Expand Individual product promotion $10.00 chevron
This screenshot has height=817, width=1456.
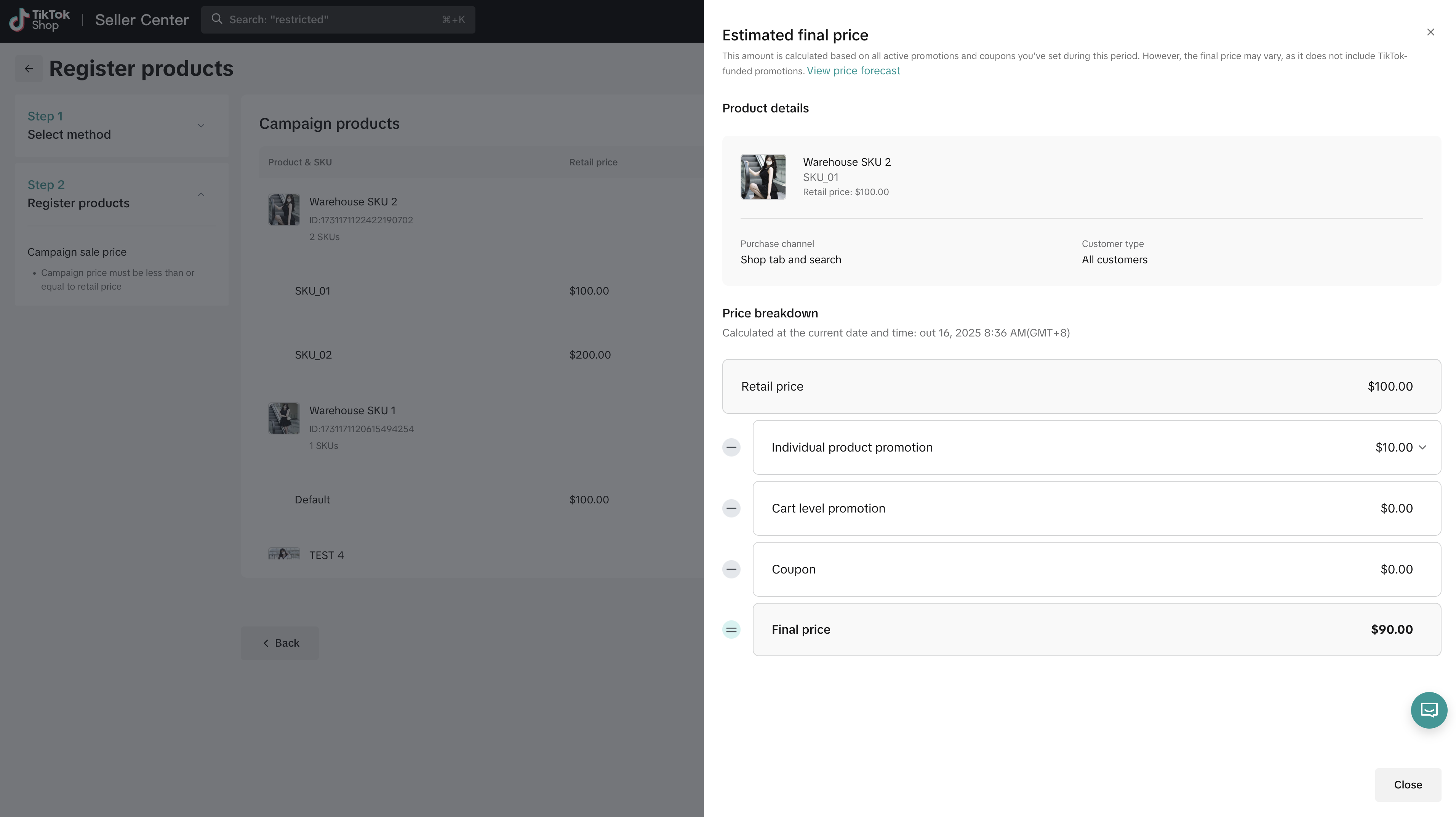(1422, 447)
